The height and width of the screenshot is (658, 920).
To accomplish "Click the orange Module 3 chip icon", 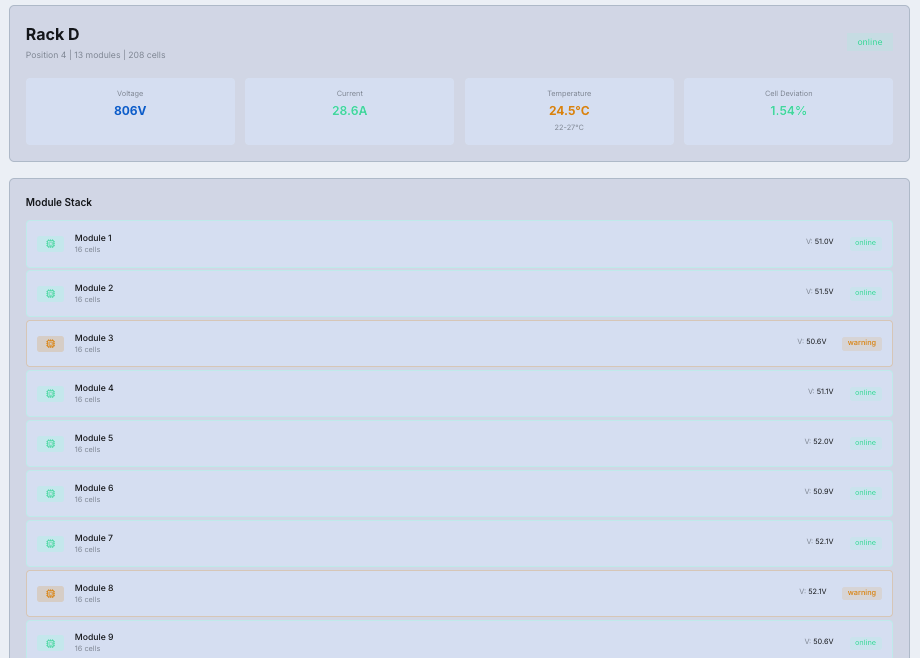I will click(50, 343).
